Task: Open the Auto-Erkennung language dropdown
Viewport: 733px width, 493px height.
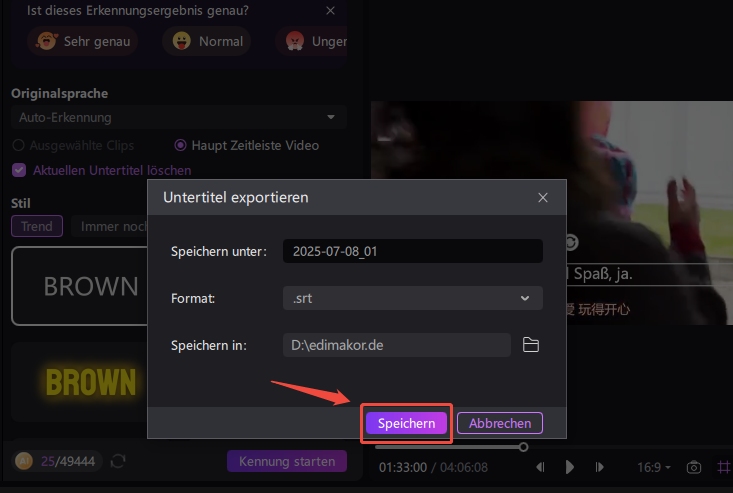Action: click(179, 117)
